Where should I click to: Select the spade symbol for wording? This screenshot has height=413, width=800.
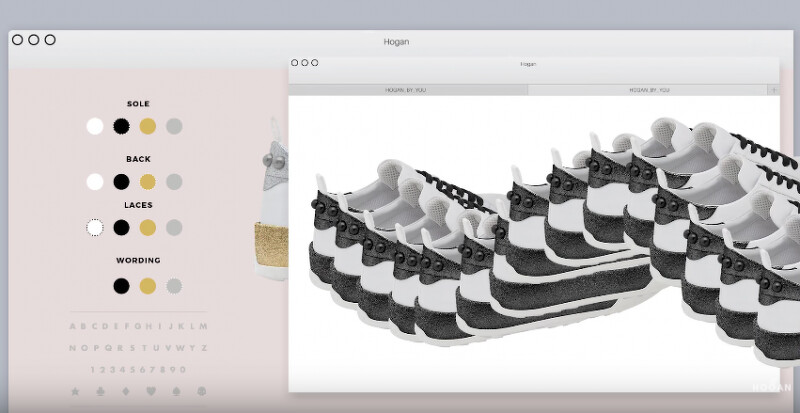coord(175,390)
